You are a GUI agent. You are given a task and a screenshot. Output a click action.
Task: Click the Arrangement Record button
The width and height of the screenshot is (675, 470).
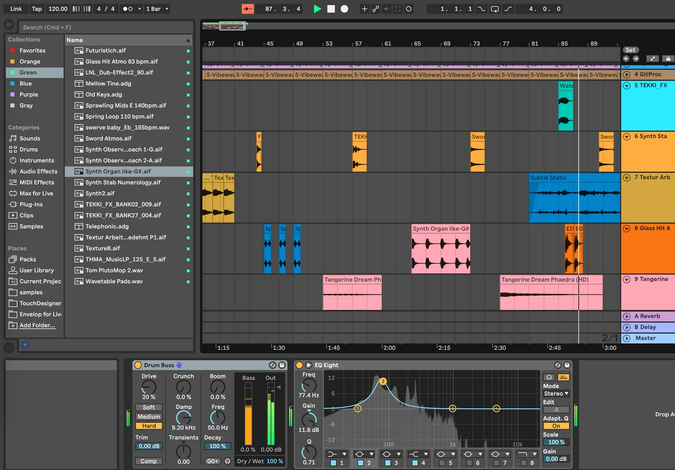(x=344, y=8)
